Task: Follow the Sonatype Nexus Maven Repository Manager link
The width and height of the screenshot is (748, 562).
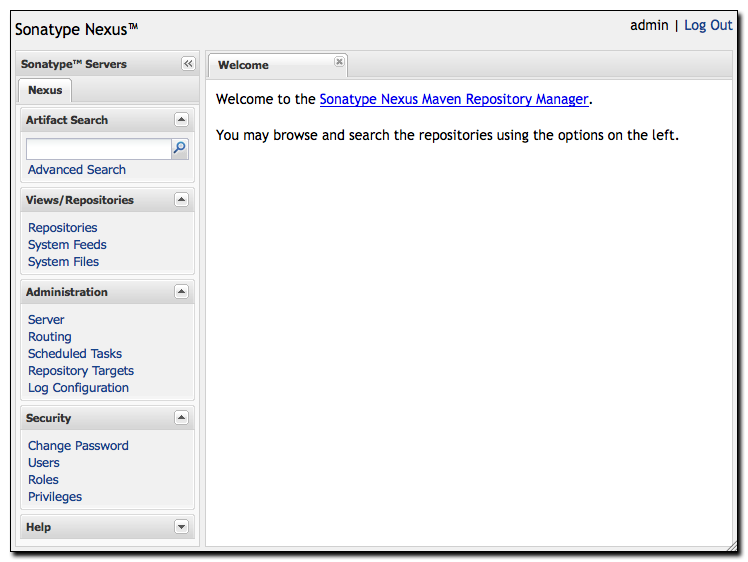Action: [454, 99]
